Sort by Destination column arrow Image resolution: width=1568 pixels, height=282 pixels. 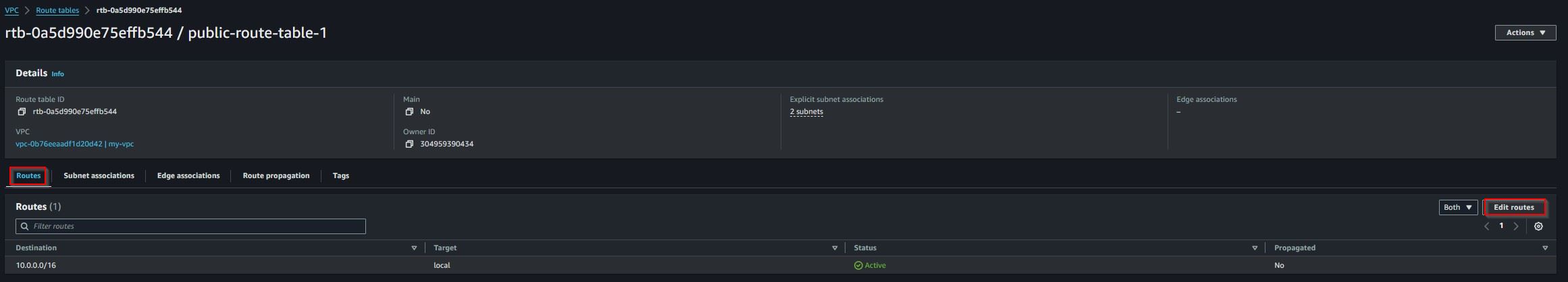tap(414, 248)
